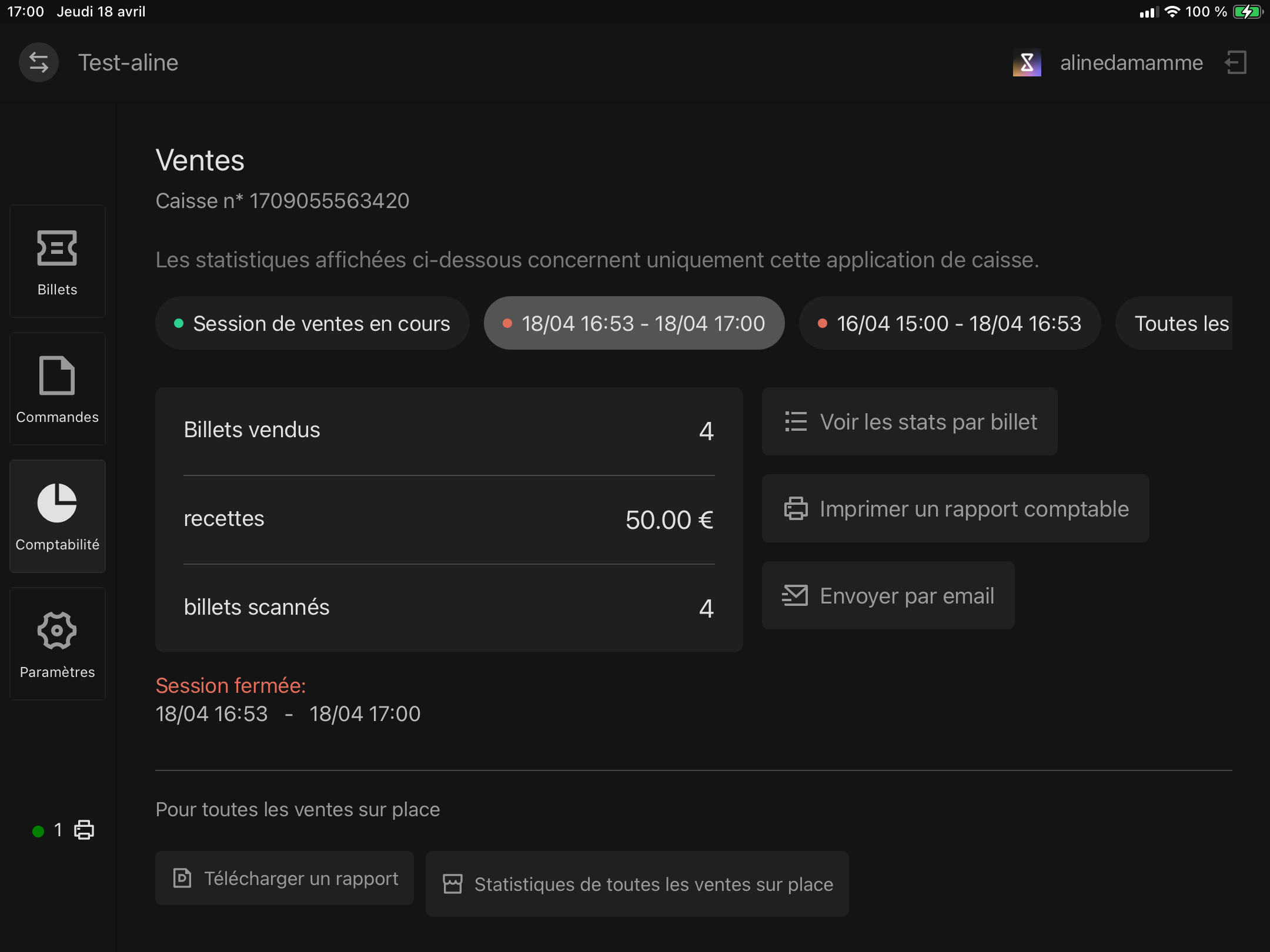1270x952 pixels.
Task: Tap the Test-aline event title
Action: pos(128,62)
